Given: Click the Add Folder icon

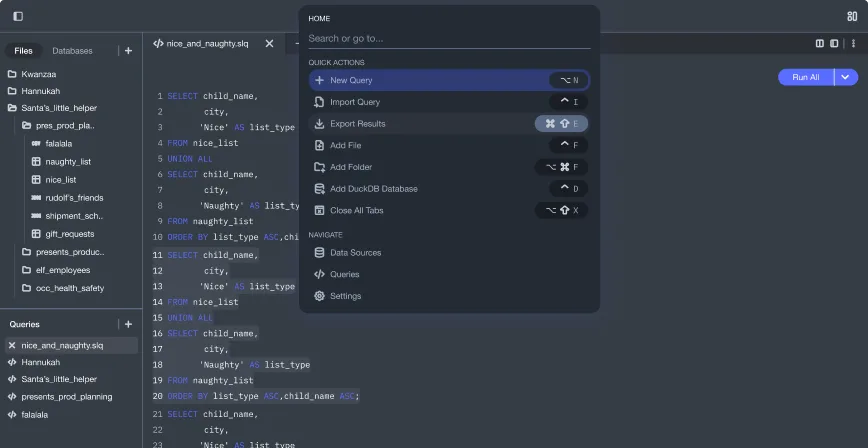Looking at the screenshot, I should coord(319,167).
